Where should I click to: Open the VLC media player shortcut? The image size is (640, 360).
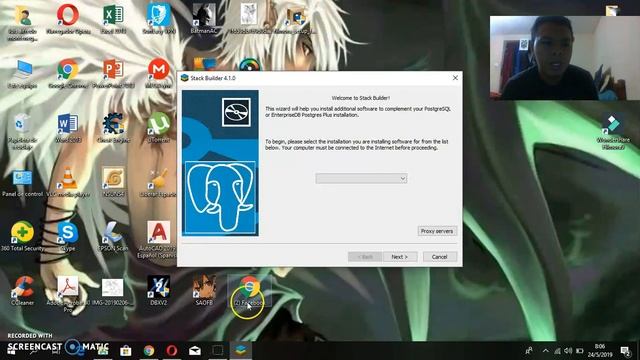[x=68, y=183]
